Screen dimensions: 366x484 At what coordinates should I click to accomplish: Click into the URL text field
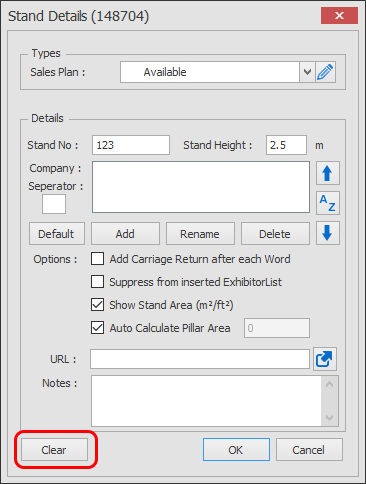pos(200,359)
